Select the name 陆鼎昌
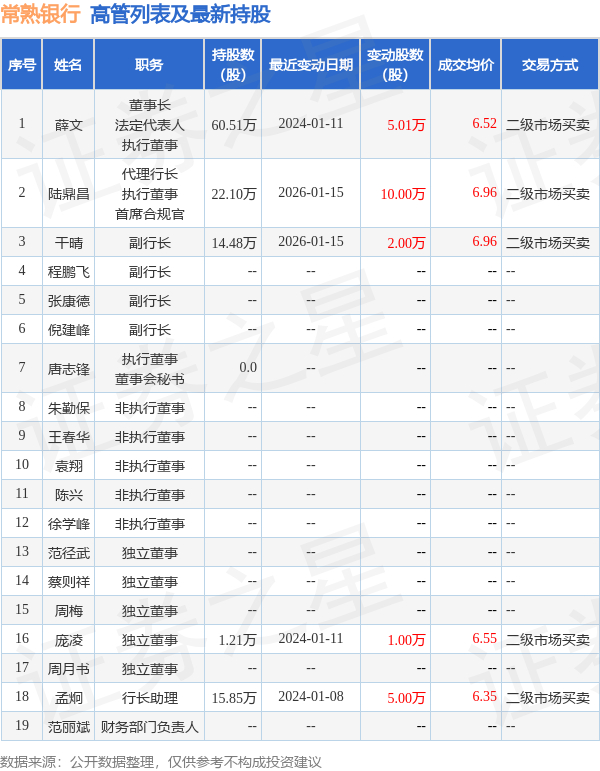600x771 pixels. tap(68, 194)
